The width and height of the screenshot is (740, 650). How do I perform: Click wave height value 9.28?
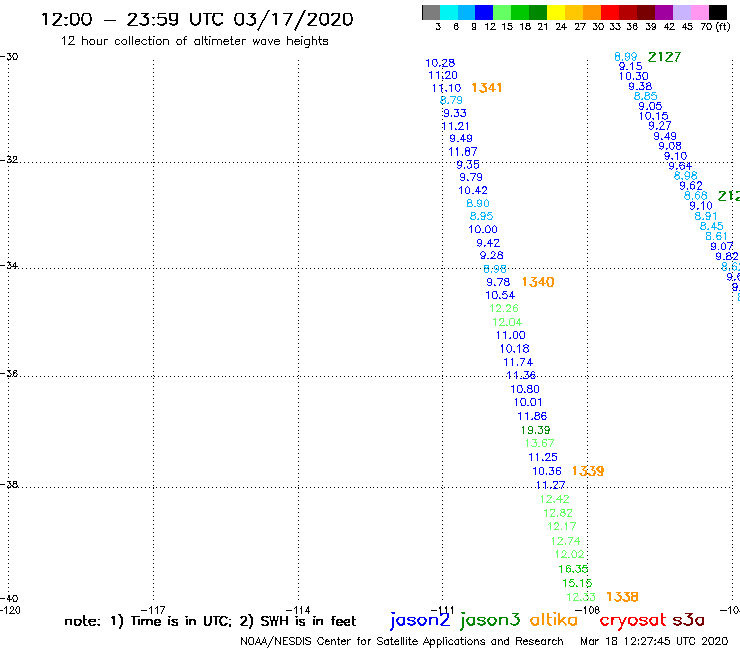point(492,255)
